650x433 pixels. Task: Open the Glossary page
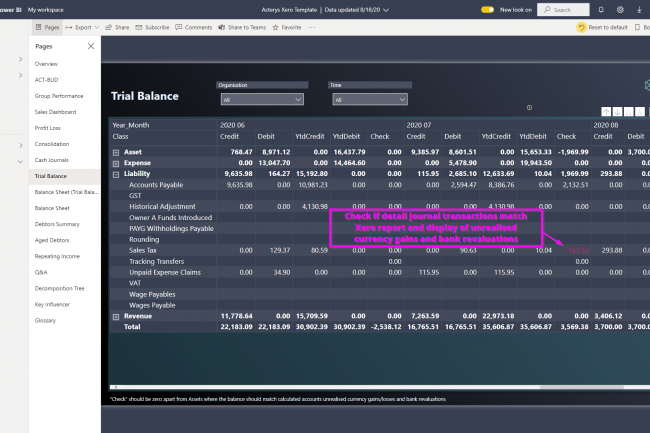(45, 320)
